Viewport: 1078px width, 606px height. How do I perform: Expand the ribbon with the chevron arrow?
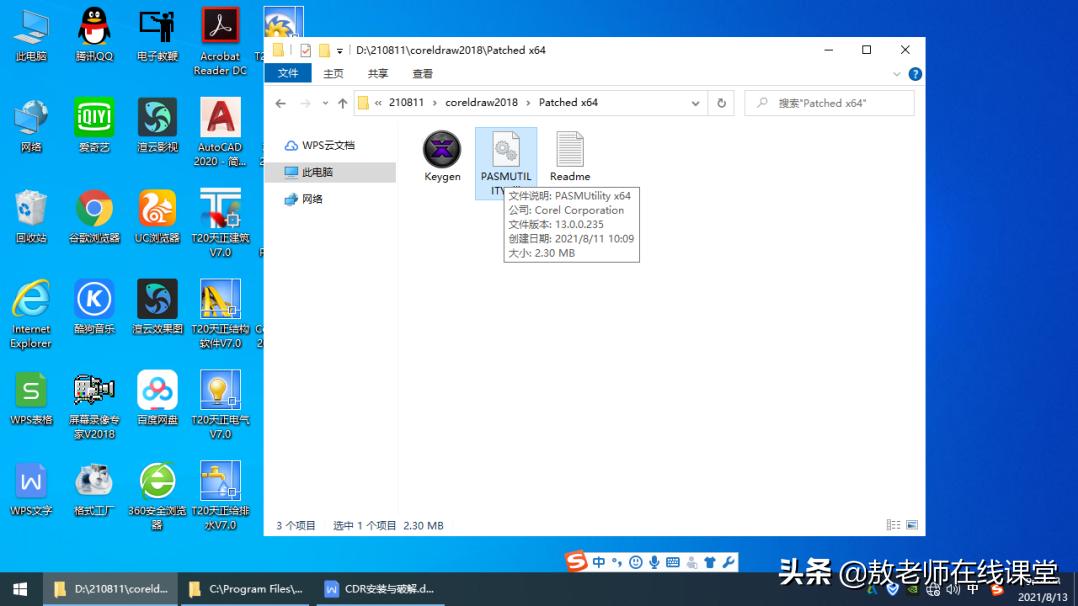[x=898, y=73]
